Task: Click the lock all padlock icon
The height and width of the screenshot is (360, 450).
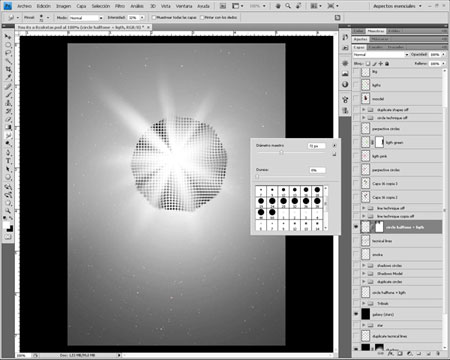Action: pyautogui.click(x=387, y=63)
